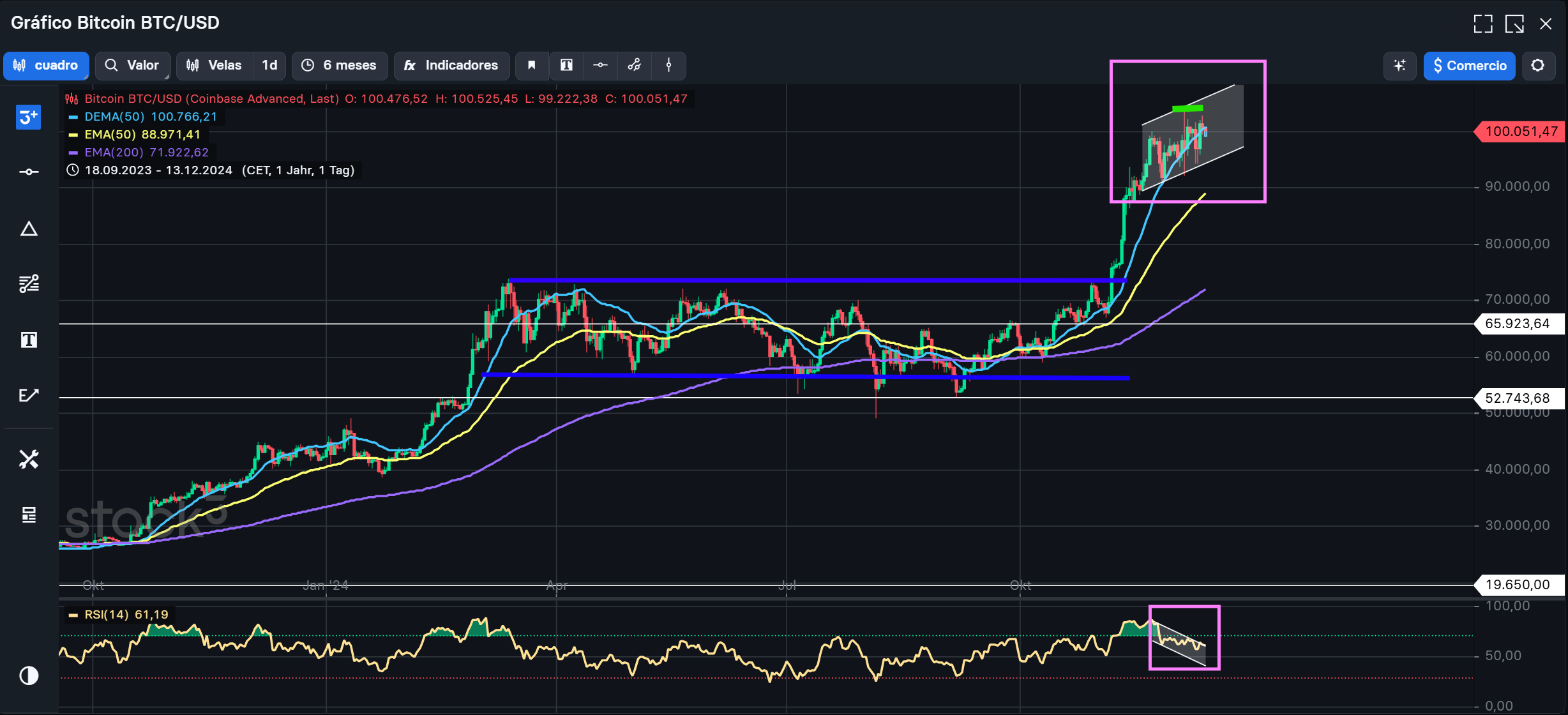
Task: Expand the Valor search dropdown
Action: (x=132, y=65)
